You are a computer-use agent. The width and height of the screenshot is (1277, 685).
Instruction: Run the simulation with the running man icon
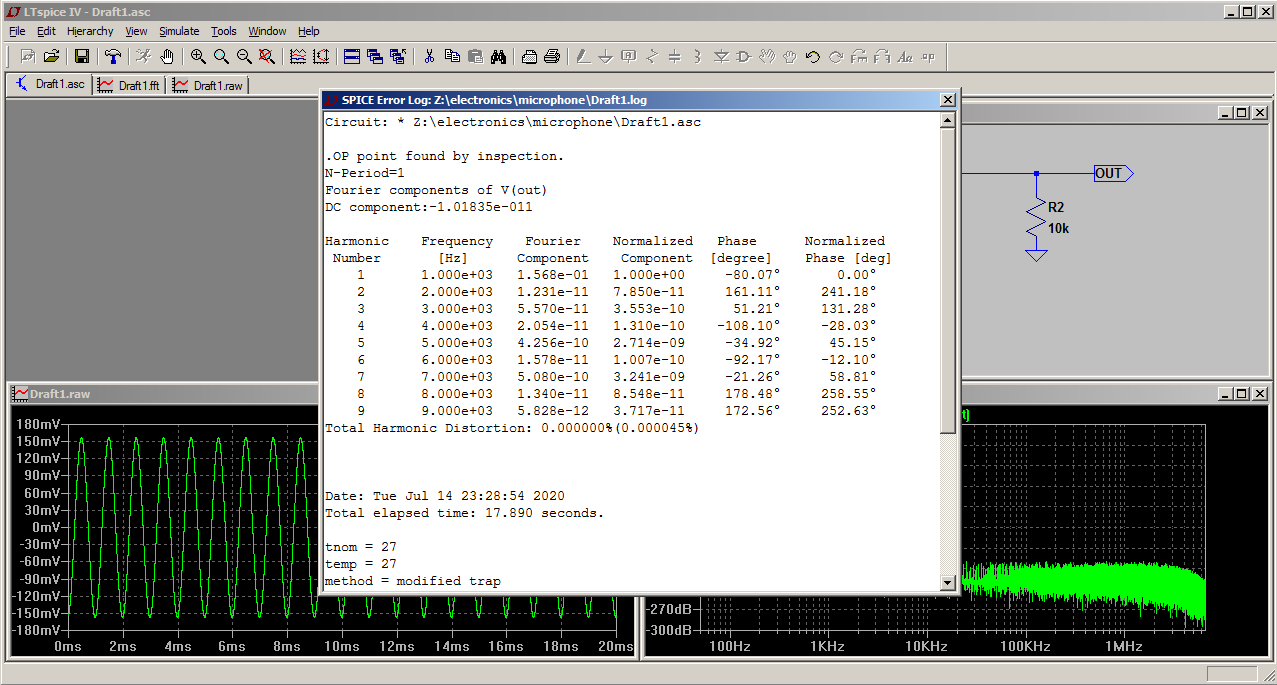pyautogui.click(x=144, y=56)
